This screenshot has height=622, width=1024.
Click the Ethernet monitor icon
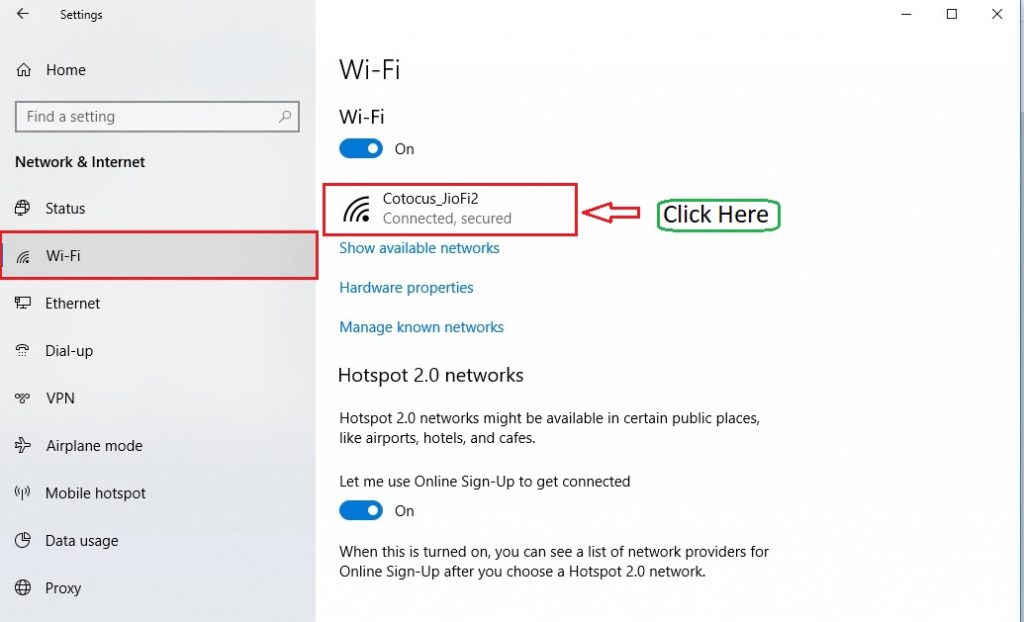[x=23, y=303]
